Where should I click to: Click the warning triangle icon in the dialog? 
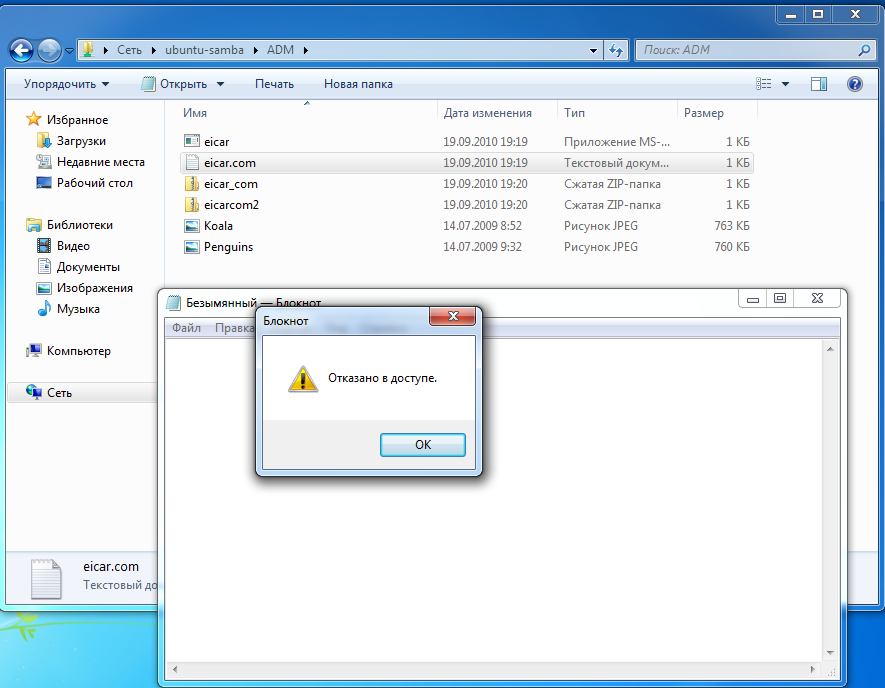303,379
